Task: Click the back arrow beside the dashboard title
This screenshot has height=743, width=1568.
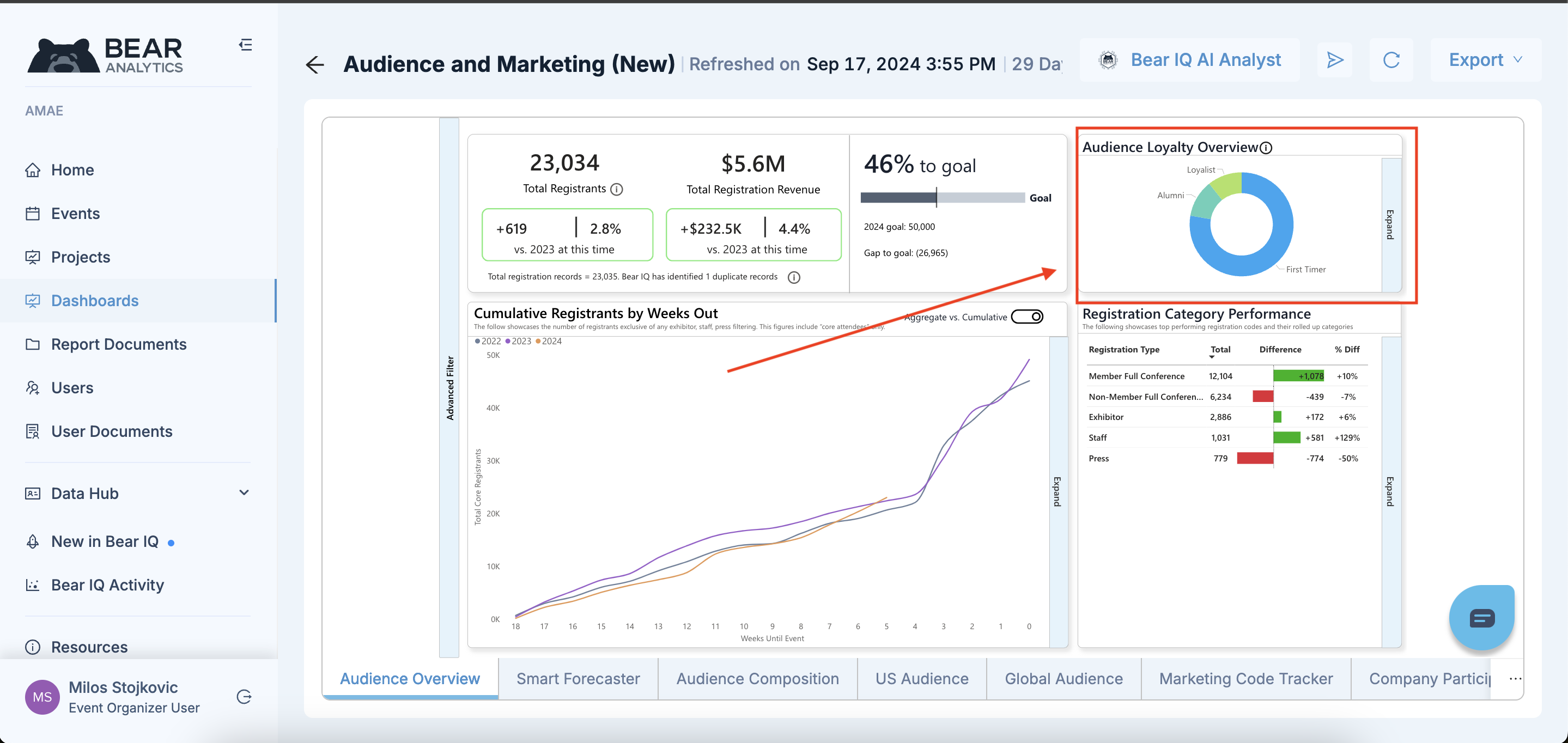Action: (315, 64)
